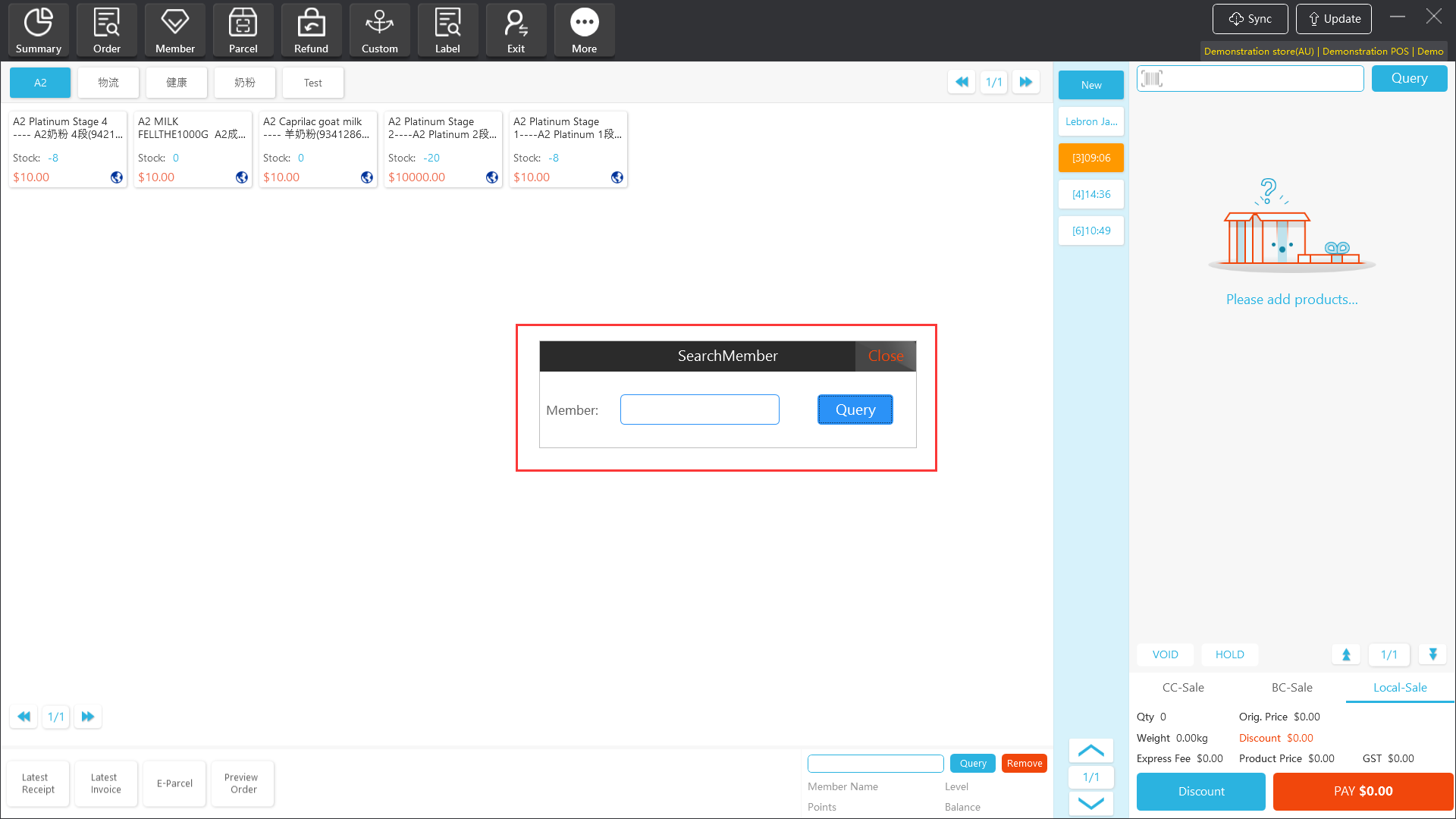
Task: Click the Sync cloud button
Action: (1250, 19)
